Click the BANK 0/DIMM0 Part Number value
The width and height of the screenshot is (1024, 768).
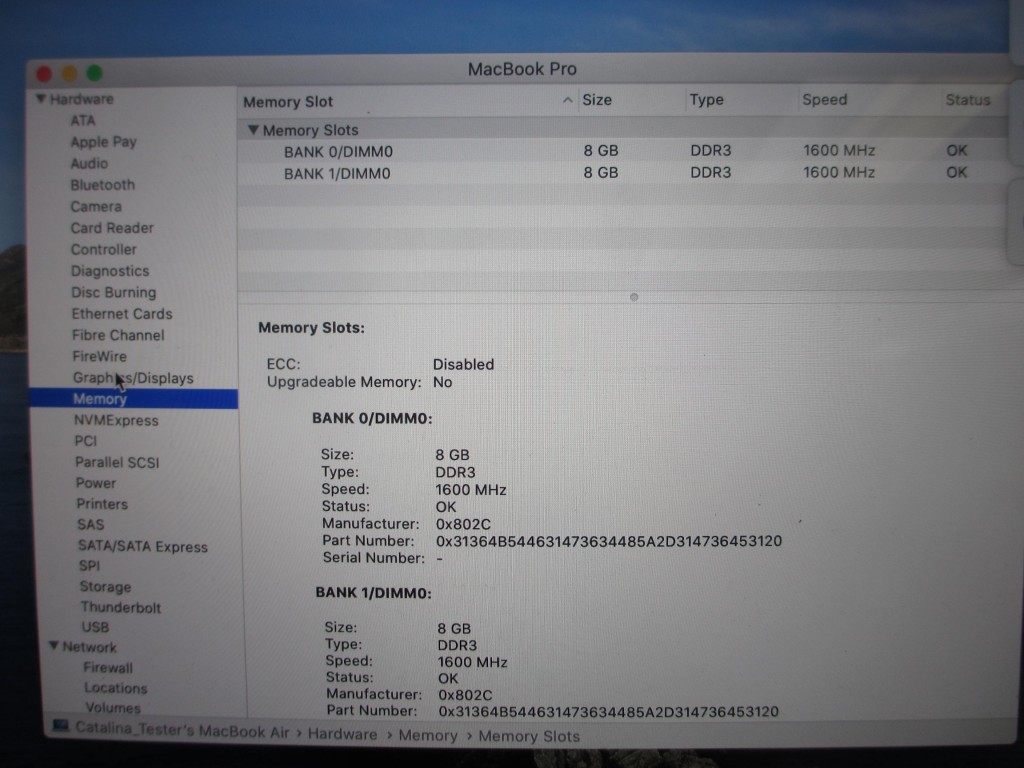609,541
